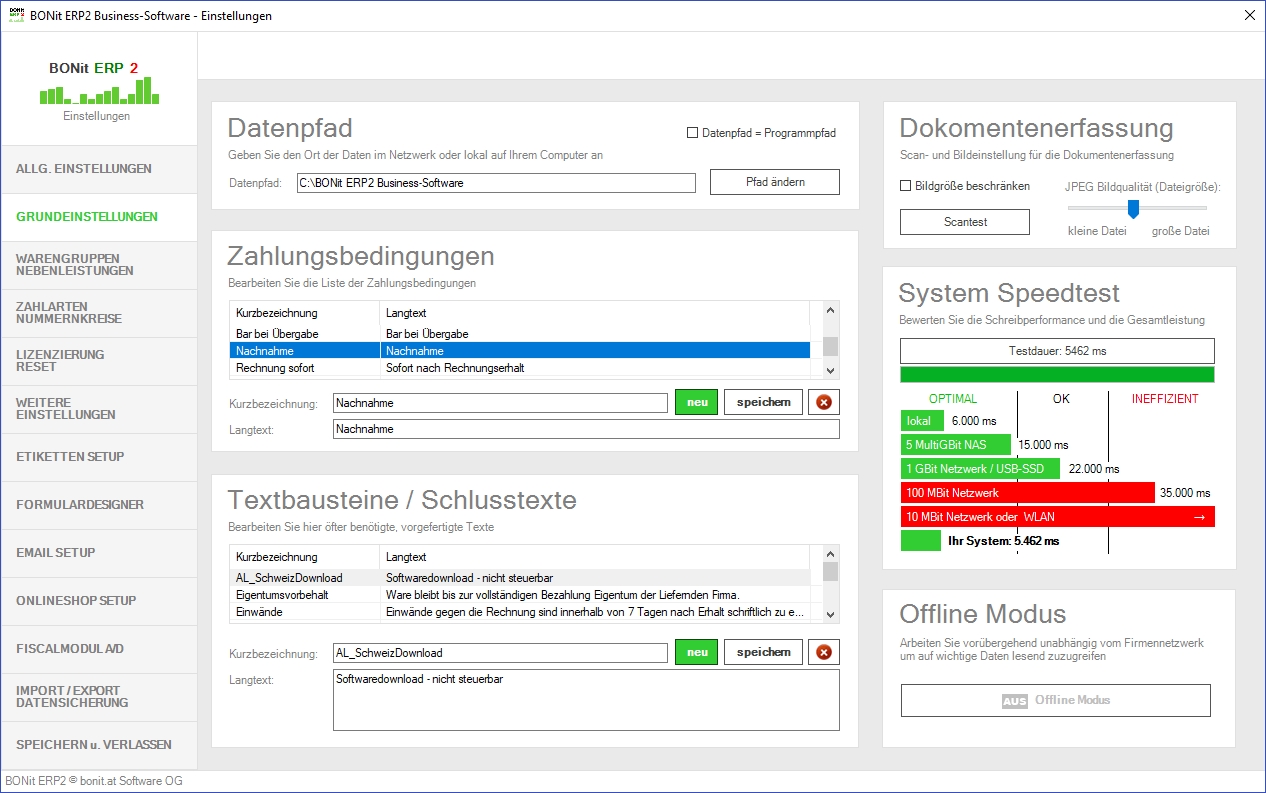Save the AL_SchweizDownload text block
This screenshot has width=1266, height=793.
pyautogui.click(x=763, y=652)
